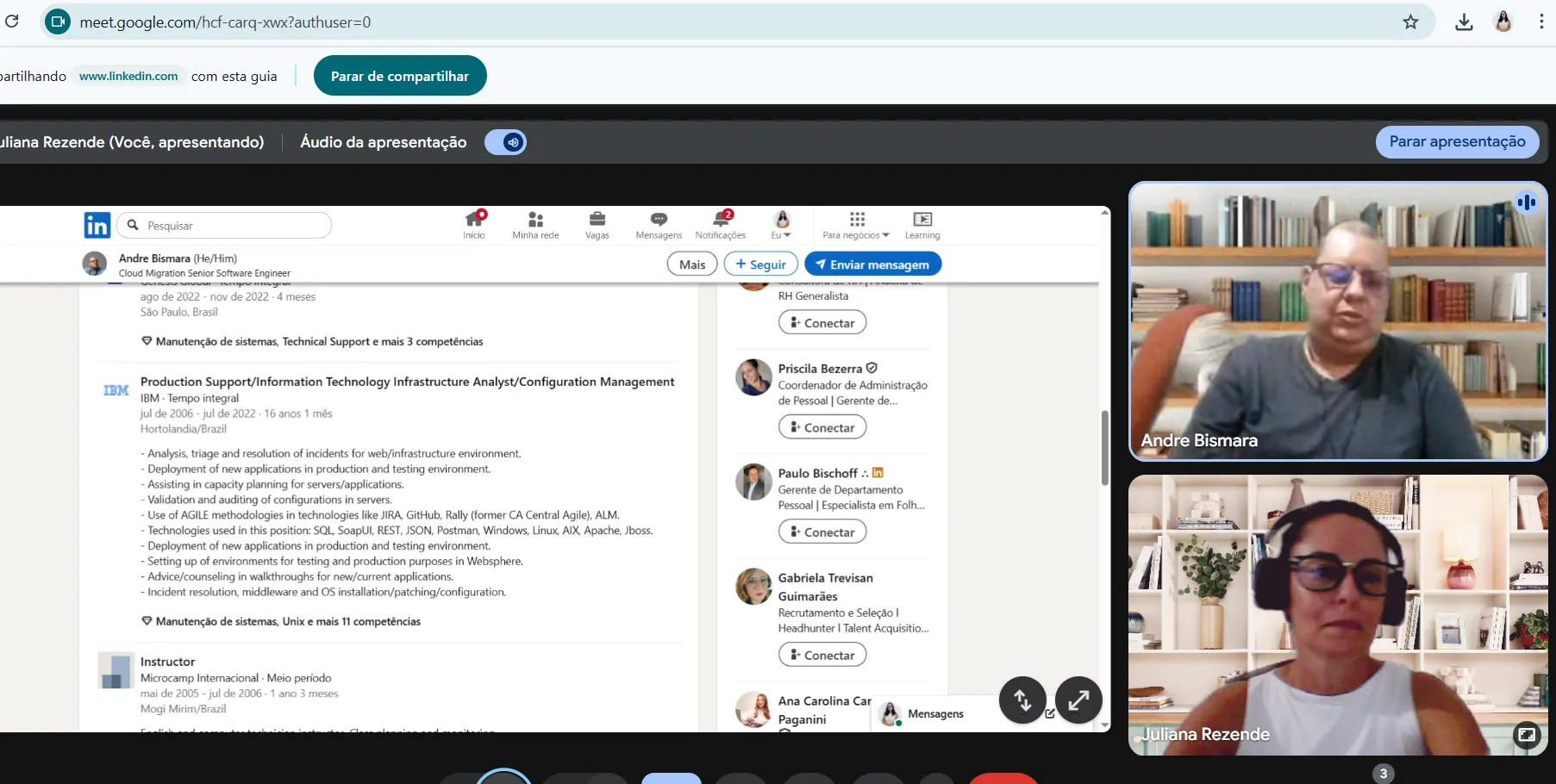Open Ana Carolina Paganini's profile photo

753,710
